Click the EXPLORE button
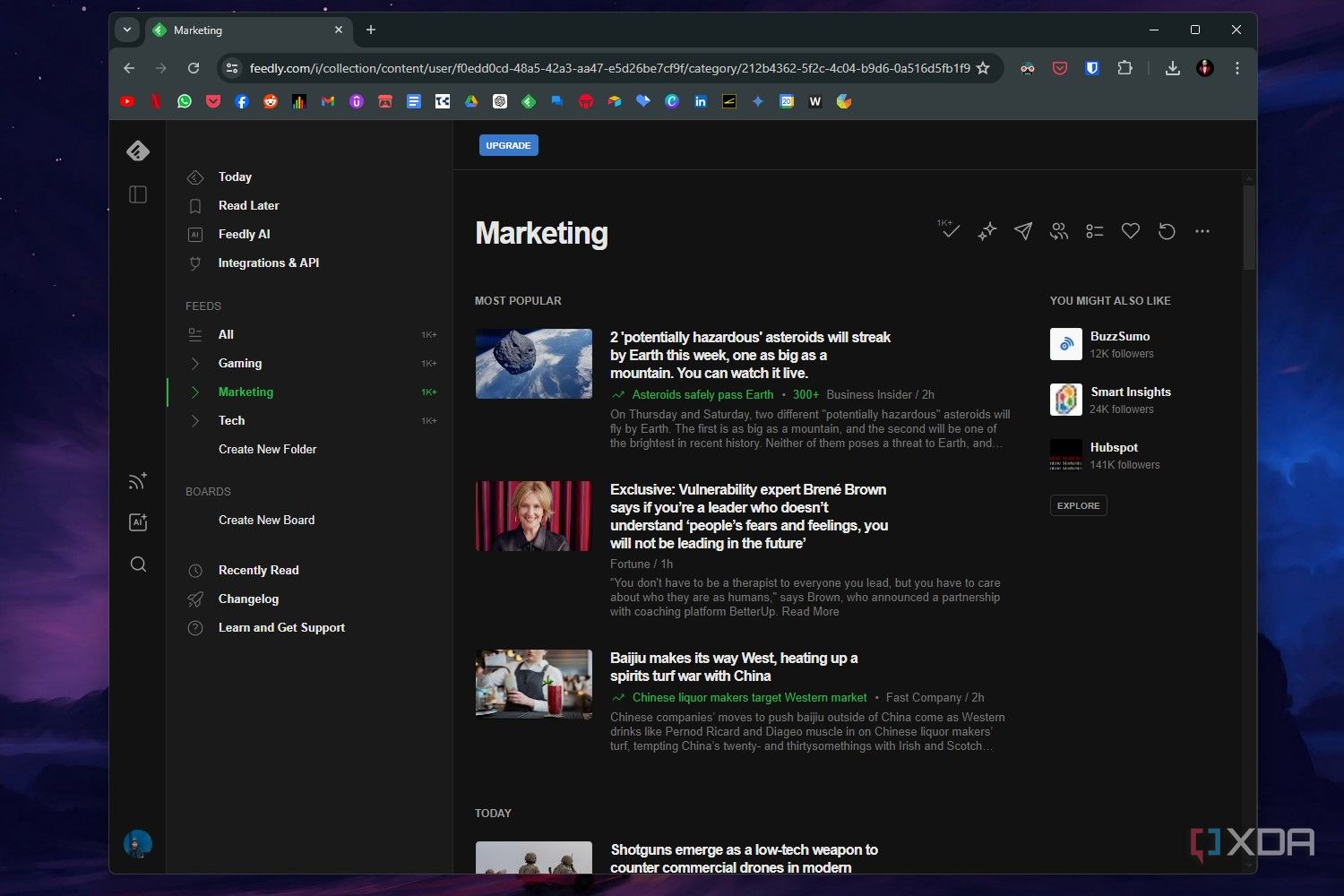This screenshot has height=896, width=1344. [x=1078, y=505]
